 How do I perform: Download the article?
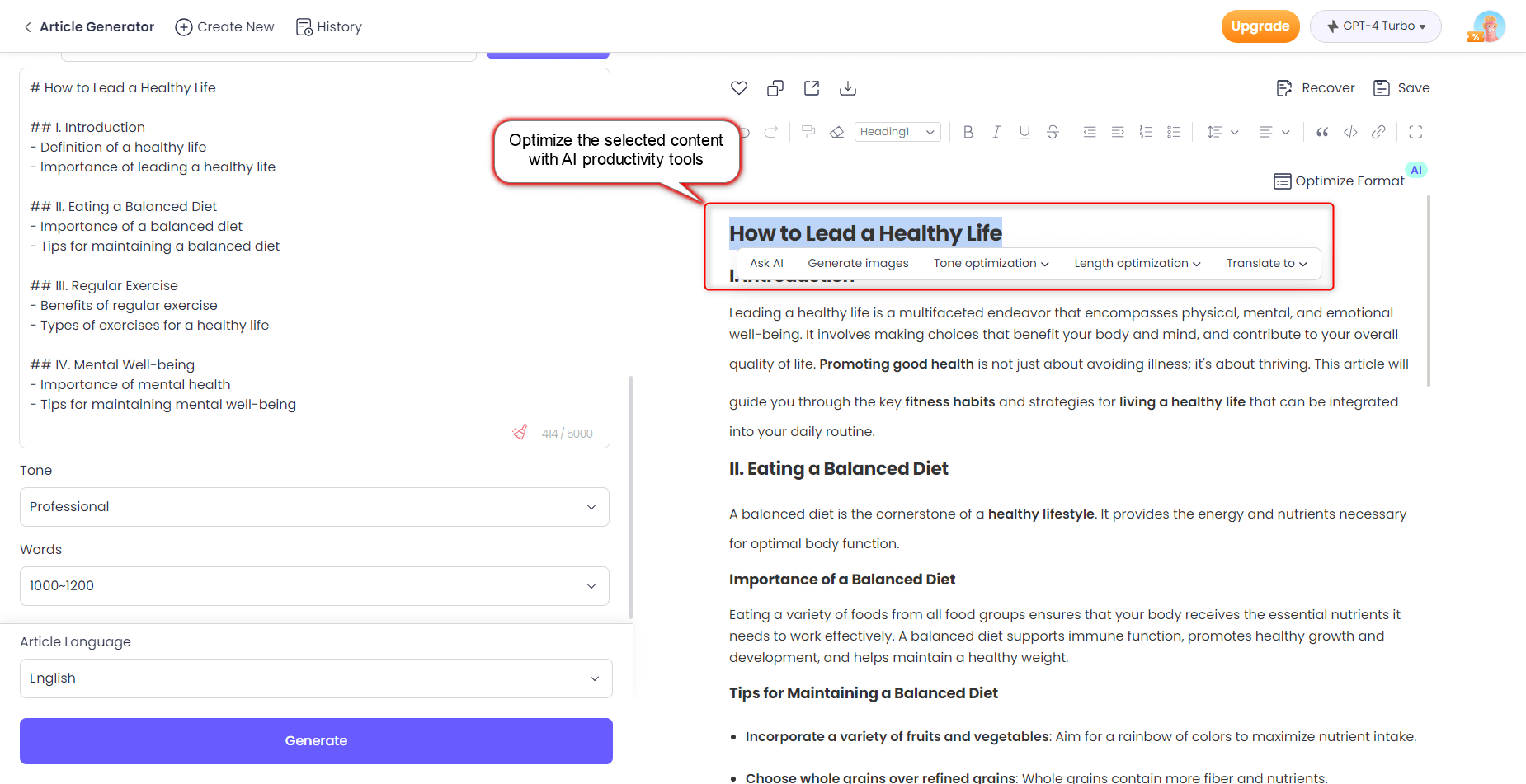(x=848, y=88)
